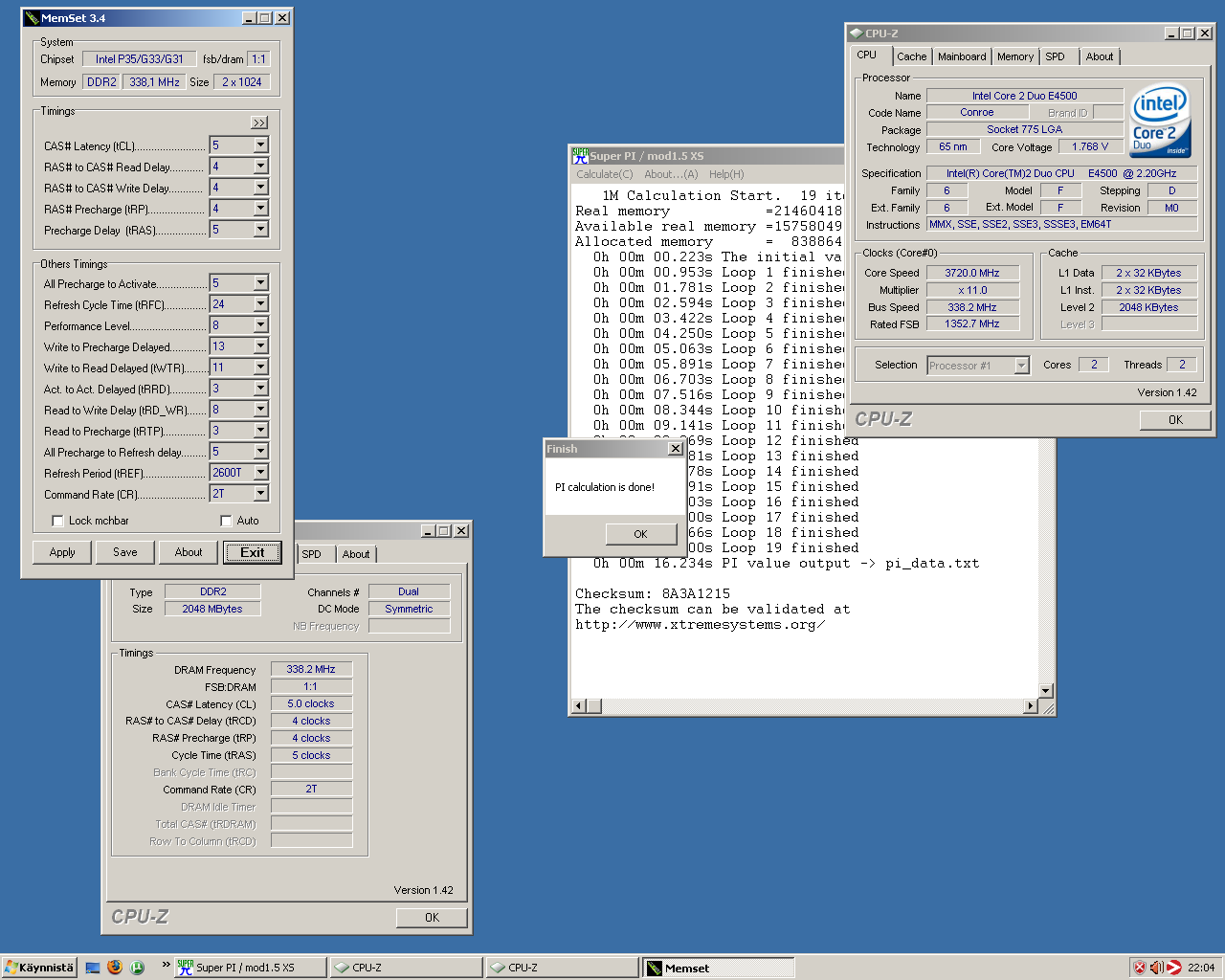Click the DRAM Frequency 338.2 MHz field
1225x980 pixels.
coord(311,669)
